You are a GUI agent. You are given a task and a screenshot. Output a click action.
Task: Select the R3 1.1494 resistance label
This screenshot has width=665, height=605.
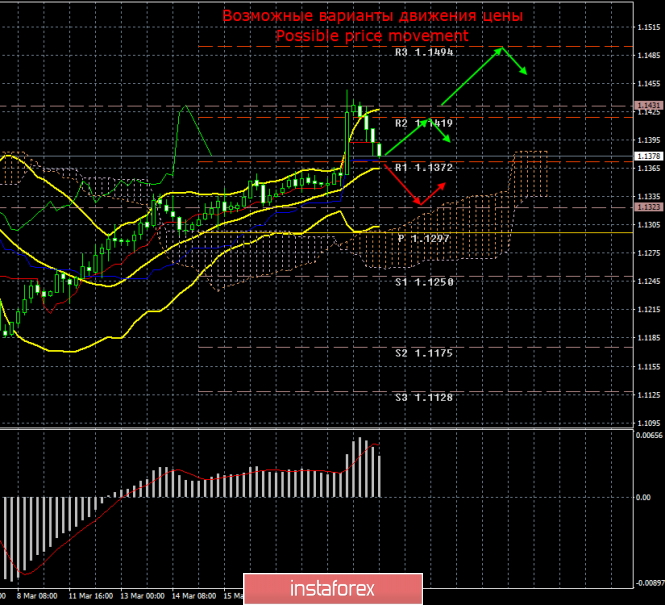tap(424, 52)
